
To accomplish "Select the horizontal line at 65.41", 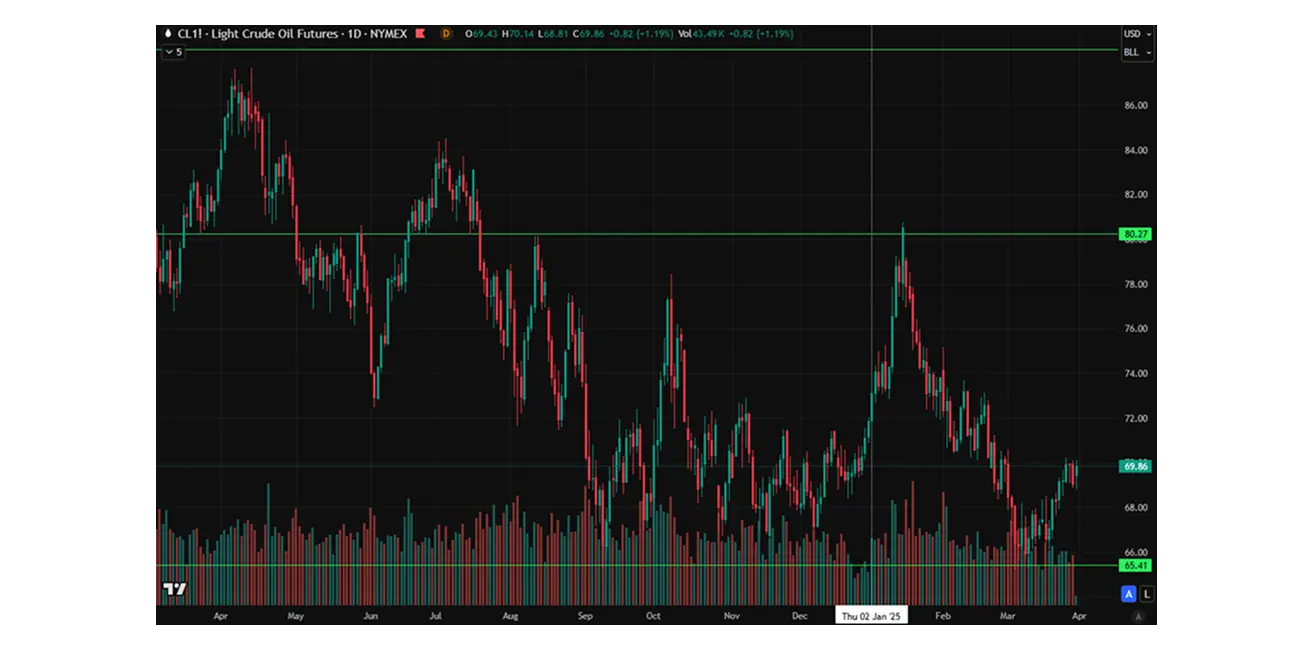I will tap(638, 565).
